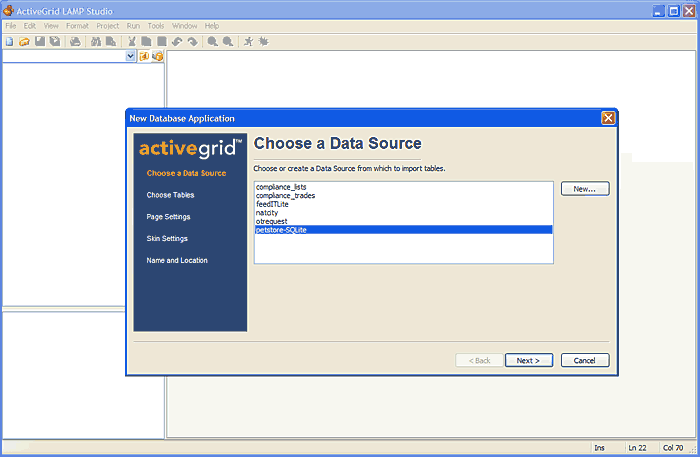This screenshot has height=457, width=700.
Task: Open the Format menu
Action: [77, 25]
